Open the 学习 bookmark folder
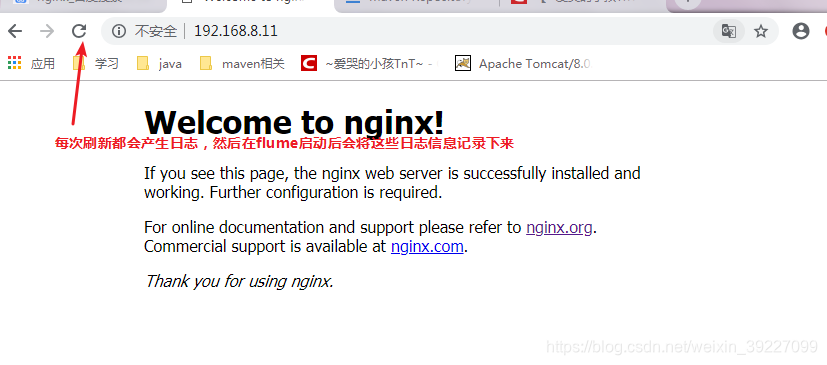827x365 pixels. click(x=95, y=64)
